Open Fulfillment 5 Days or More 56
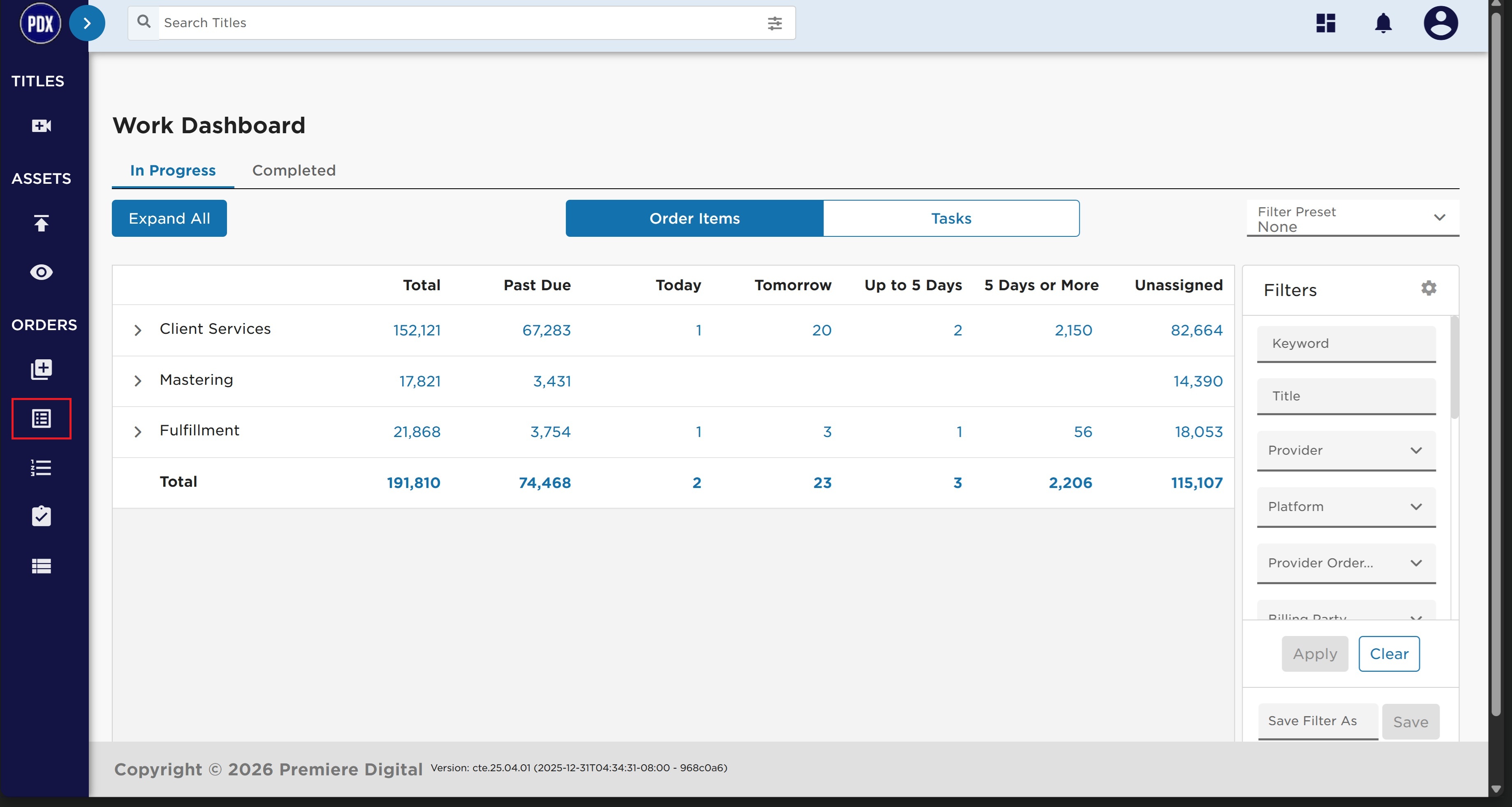1512x807 pixels. point(1083,432)
